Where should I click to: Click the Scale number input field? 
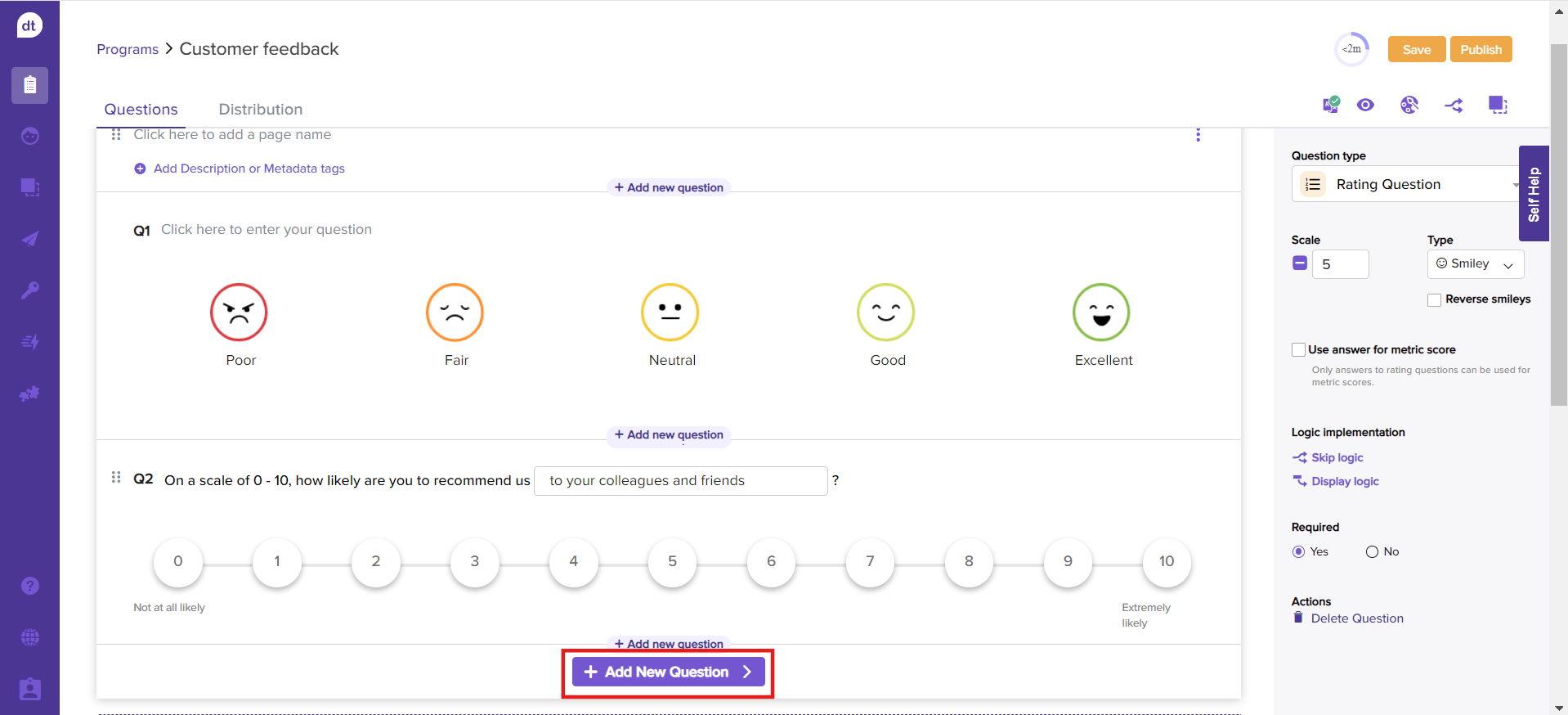[1340, 264]
